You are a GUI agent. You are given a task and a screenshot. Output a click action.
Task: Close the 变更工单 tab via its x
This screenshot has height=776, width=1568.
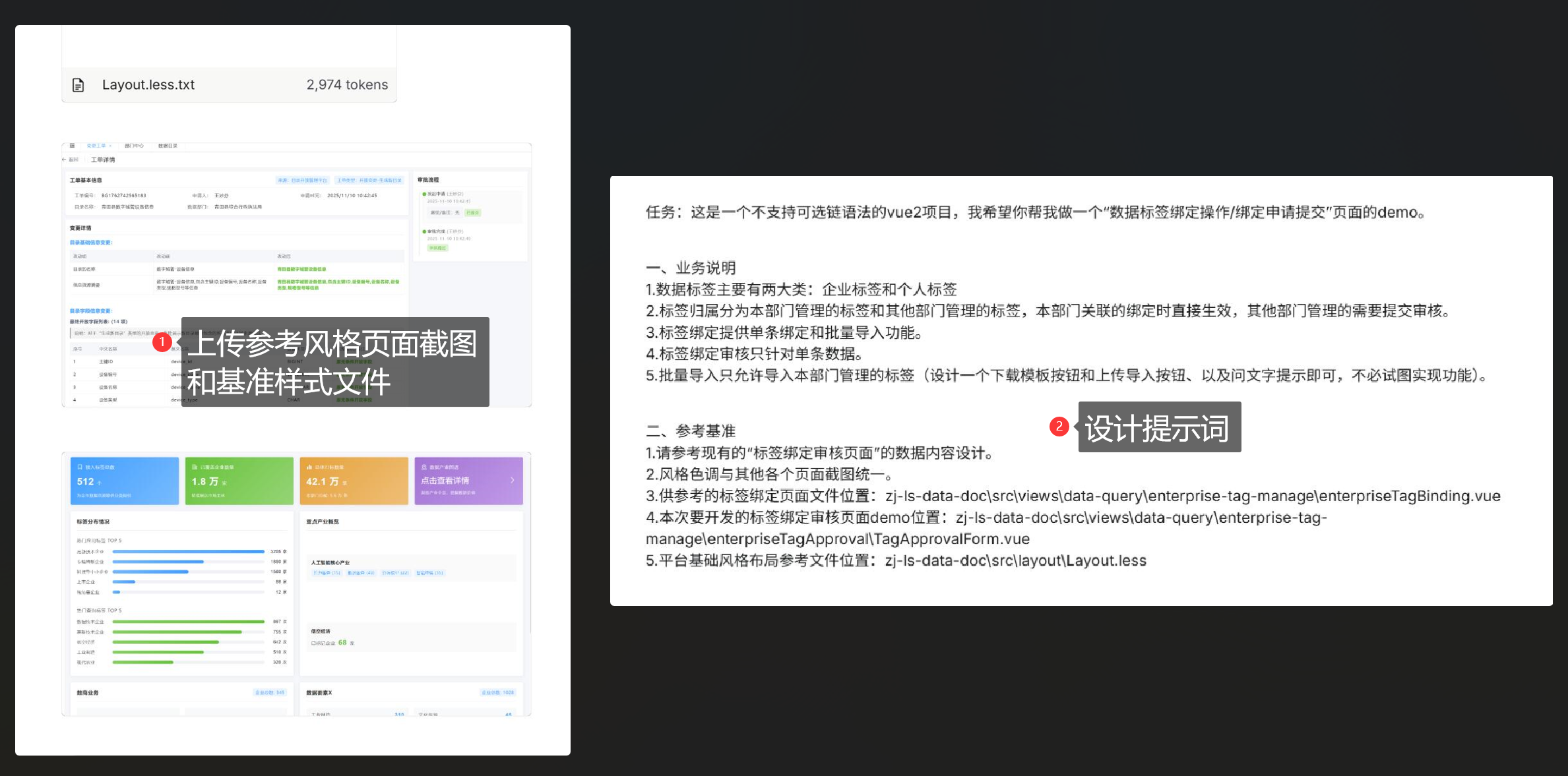[111, 146]
